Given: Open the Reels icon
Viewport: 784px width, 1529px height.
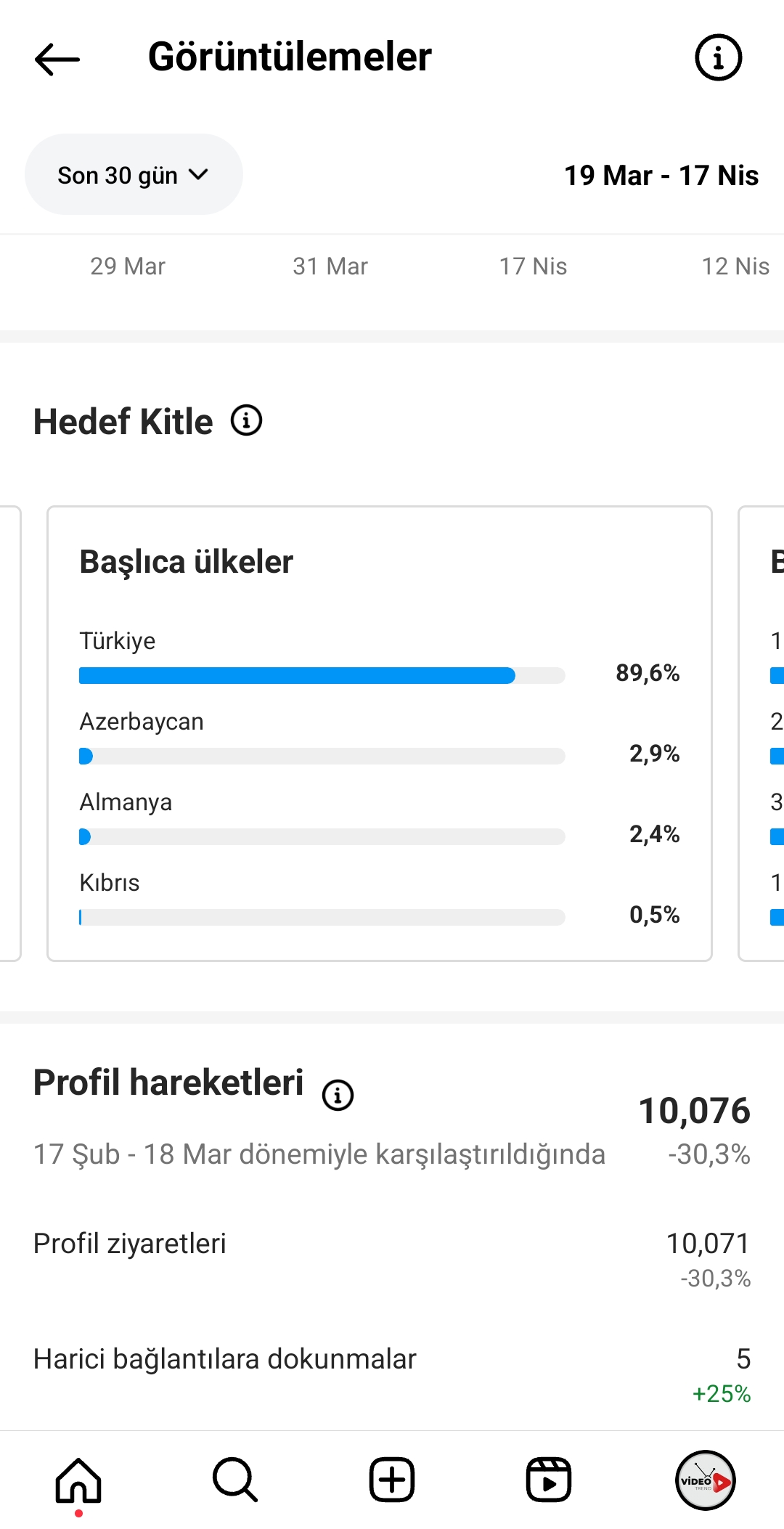Looking at the screenshot, I should coord(549,1480).
